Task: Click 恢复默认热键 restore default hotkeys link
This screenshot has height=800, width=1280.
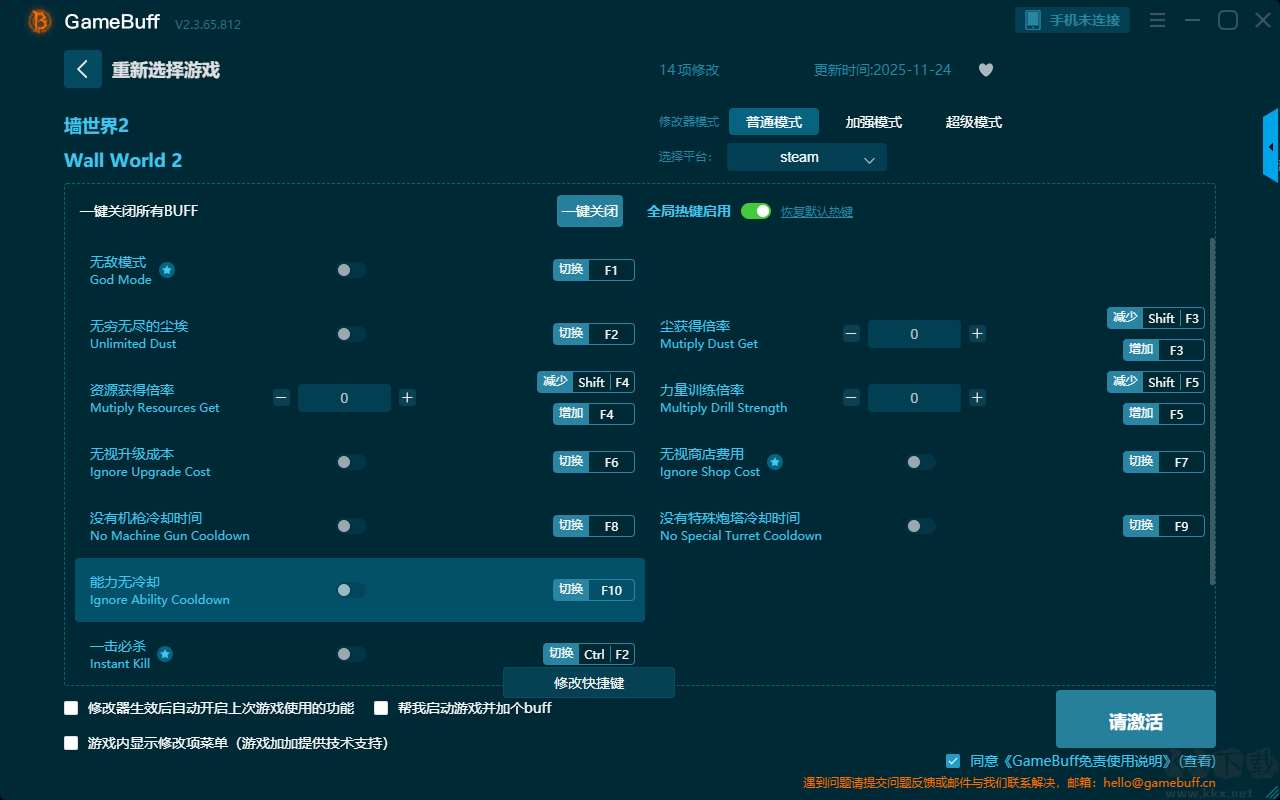Action: click(x=817, y=212)
